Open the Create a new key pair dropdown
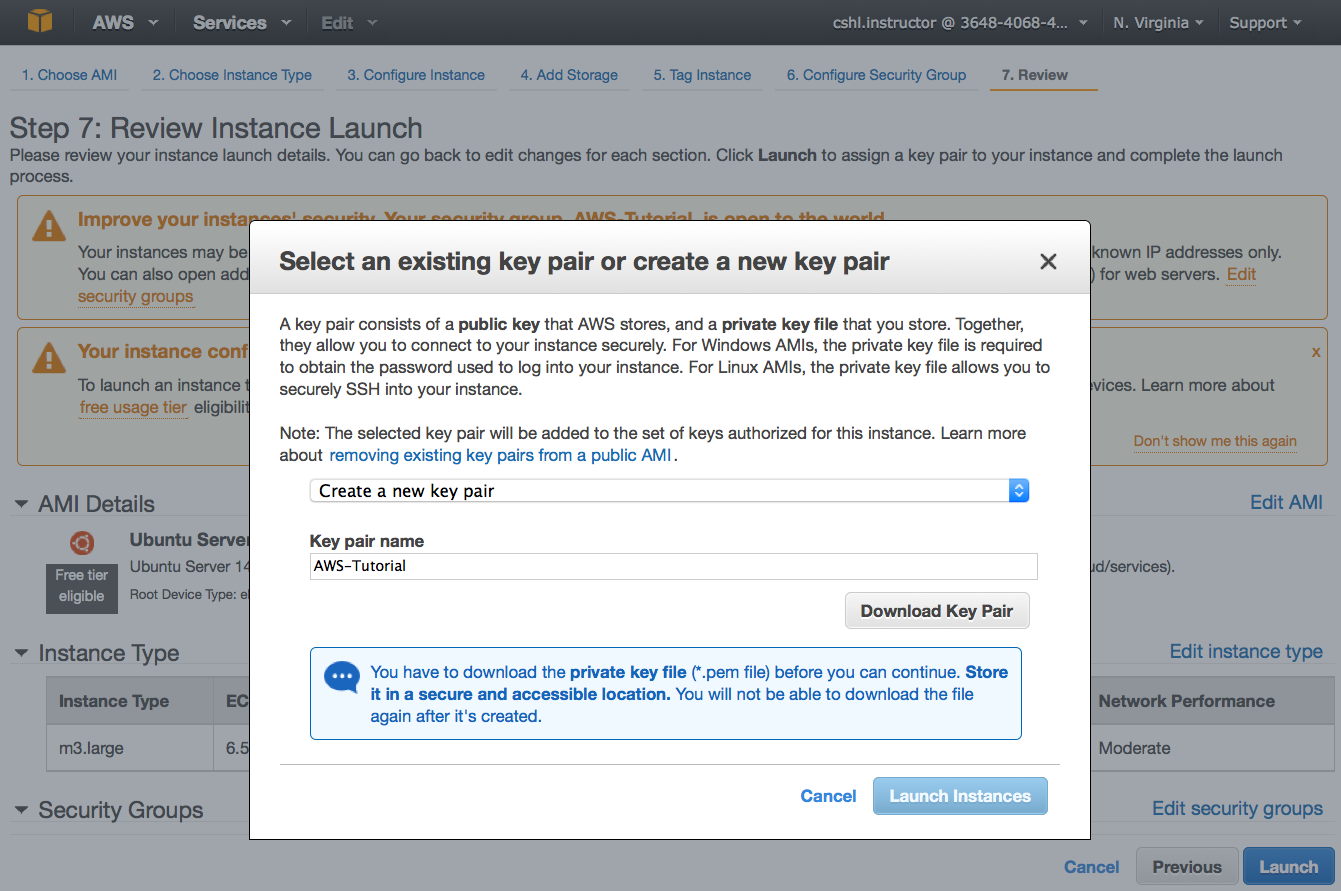1341x891 pixels. [x=669, y=491]
